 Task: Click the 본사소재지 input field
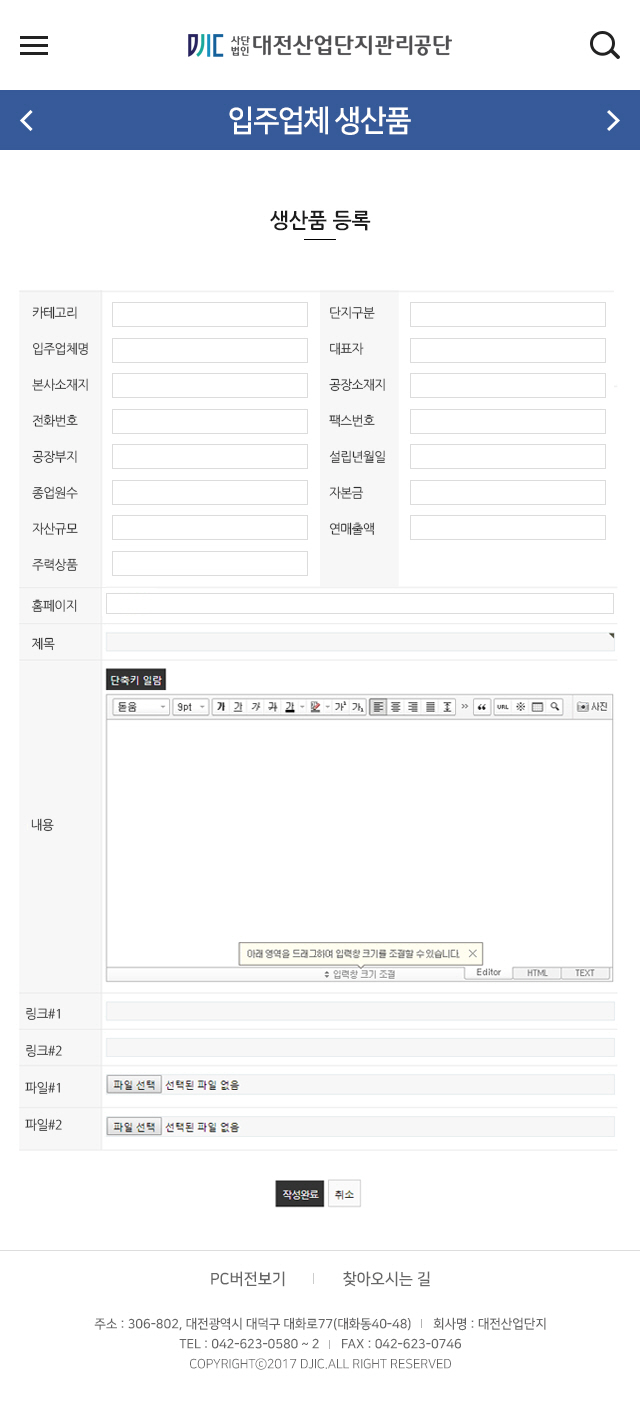coord(210,386)
